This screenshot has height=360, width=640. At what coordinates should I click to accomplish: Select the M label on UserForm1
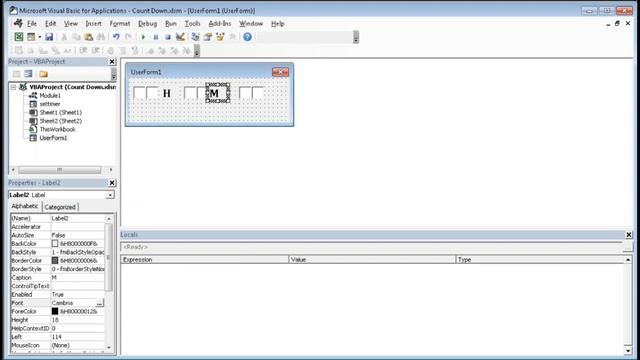click(x=218, y=93)
